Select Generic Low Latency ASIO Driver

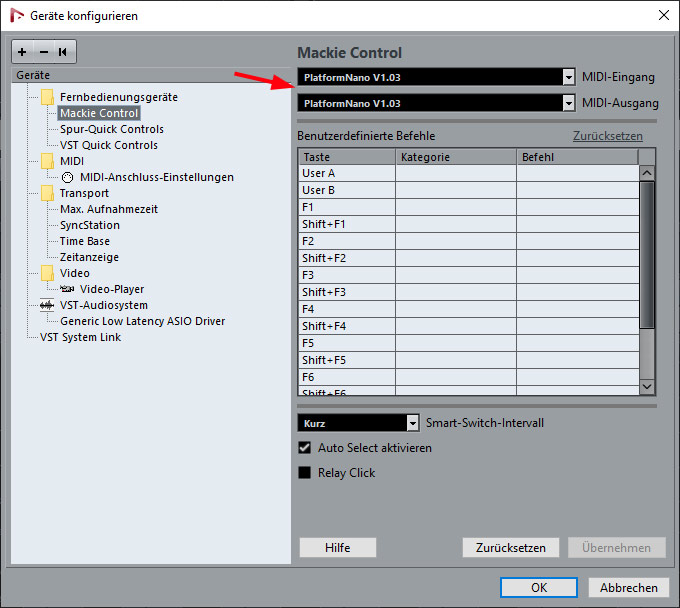(142, 321)
